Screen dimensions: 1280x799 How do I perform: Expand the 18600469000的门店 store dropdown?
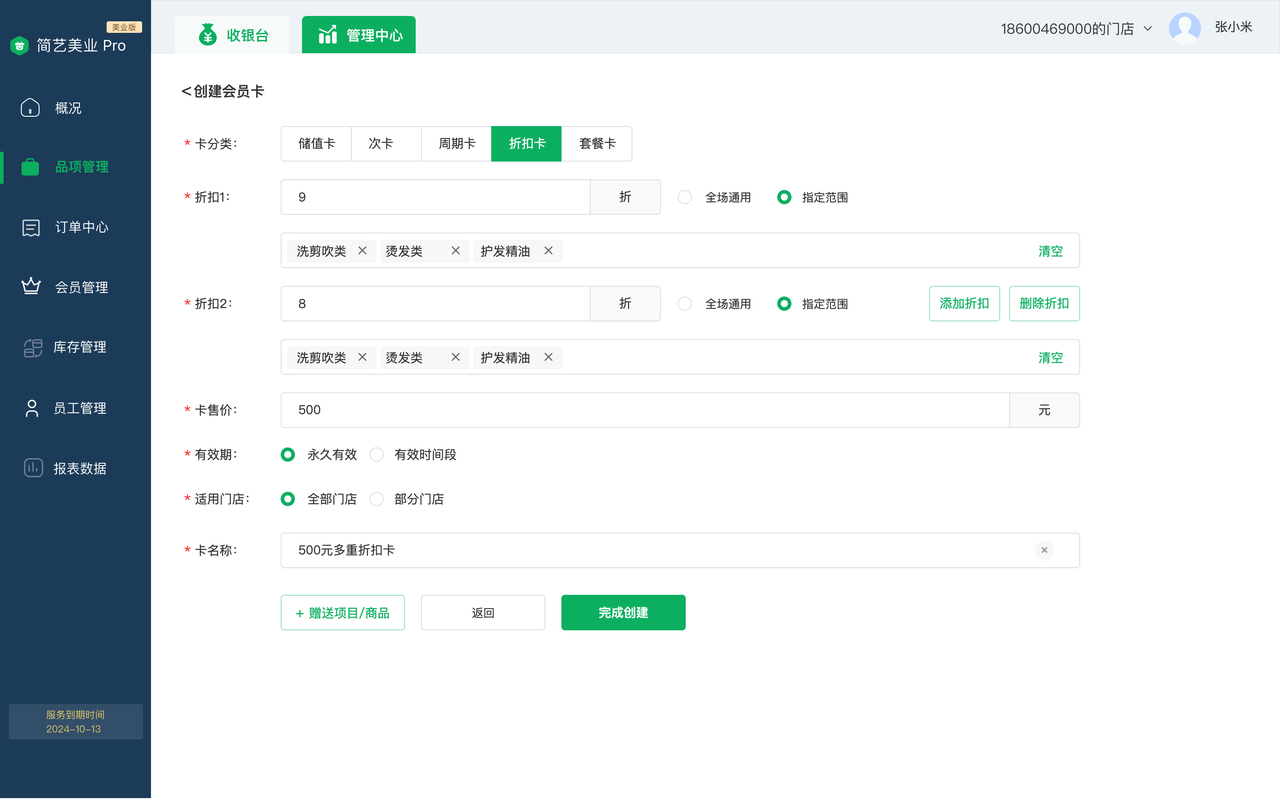[1147, 29]
